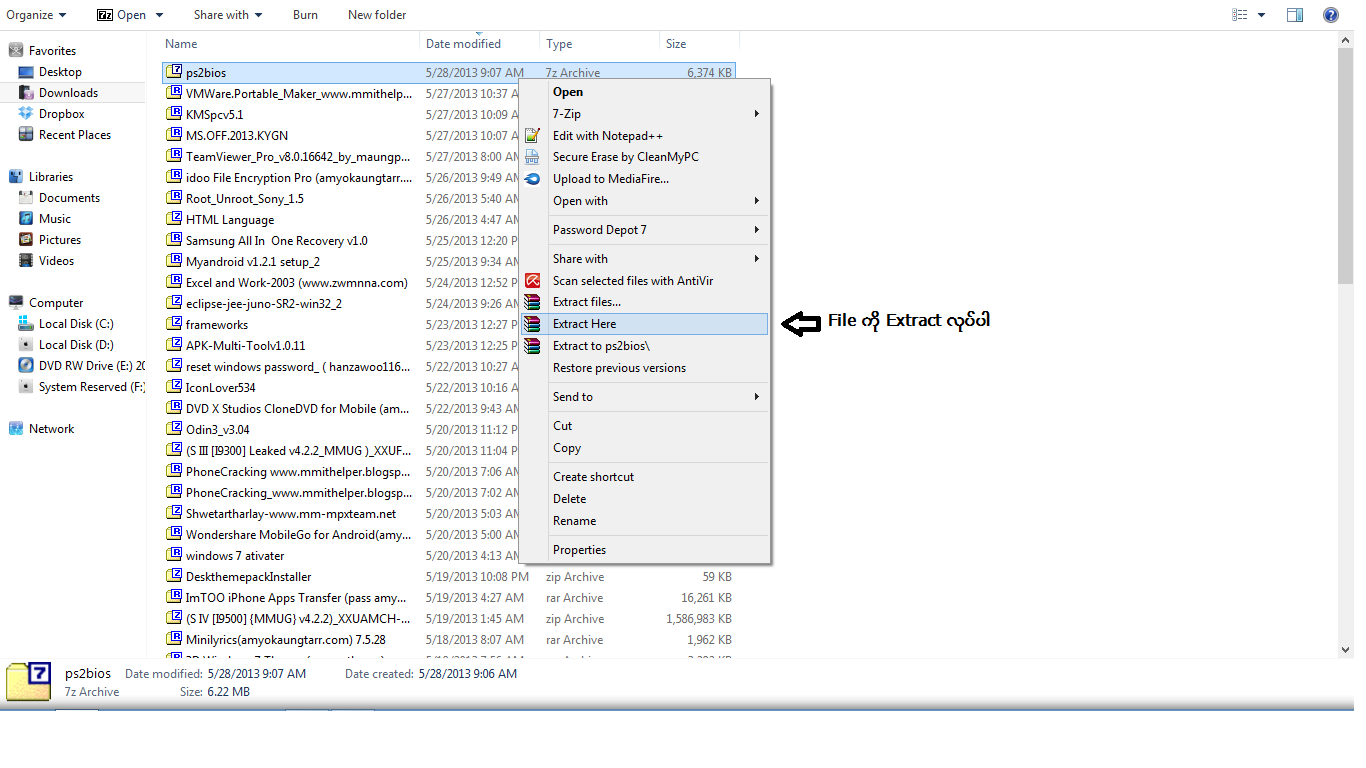Open Properties from the context menu
Viewport: 1366px width, 768px height.
point(645,550)
